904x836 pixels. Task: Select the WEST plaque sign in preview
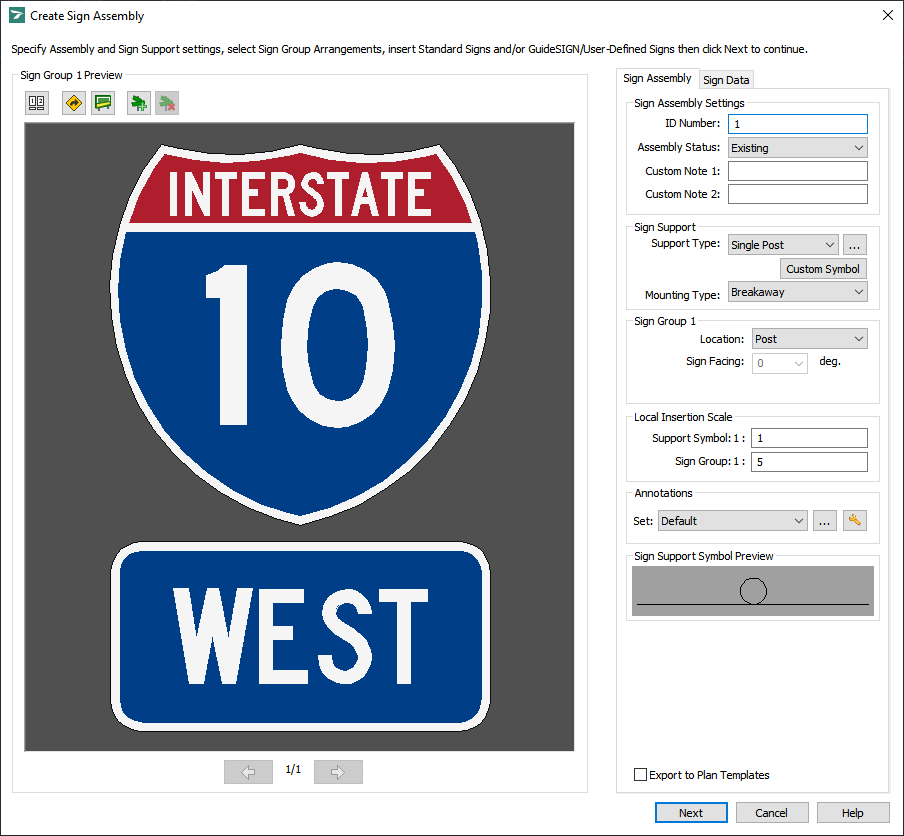click(300, 637)
